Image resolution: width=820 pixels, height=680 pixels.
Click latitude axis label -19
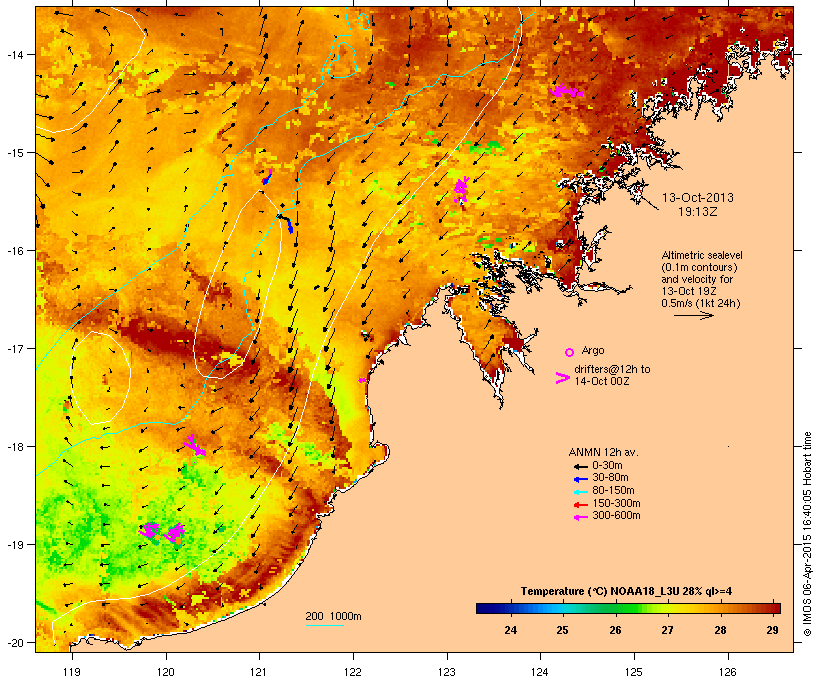(14, 545)
